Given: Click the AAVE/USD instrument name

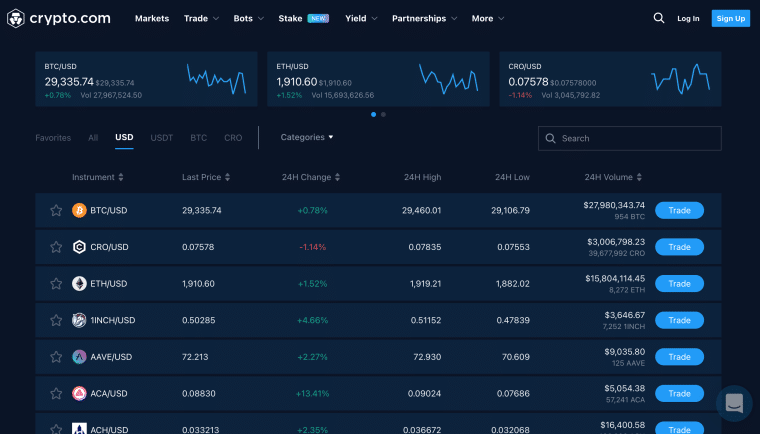Looking at the screenshot, I should (111, 357).
